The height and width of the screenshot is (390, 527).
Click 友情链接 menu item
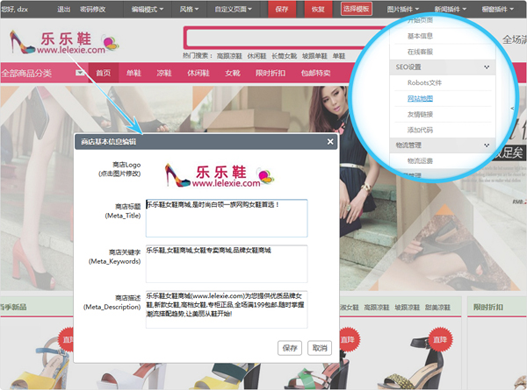(x=420, y=114)
